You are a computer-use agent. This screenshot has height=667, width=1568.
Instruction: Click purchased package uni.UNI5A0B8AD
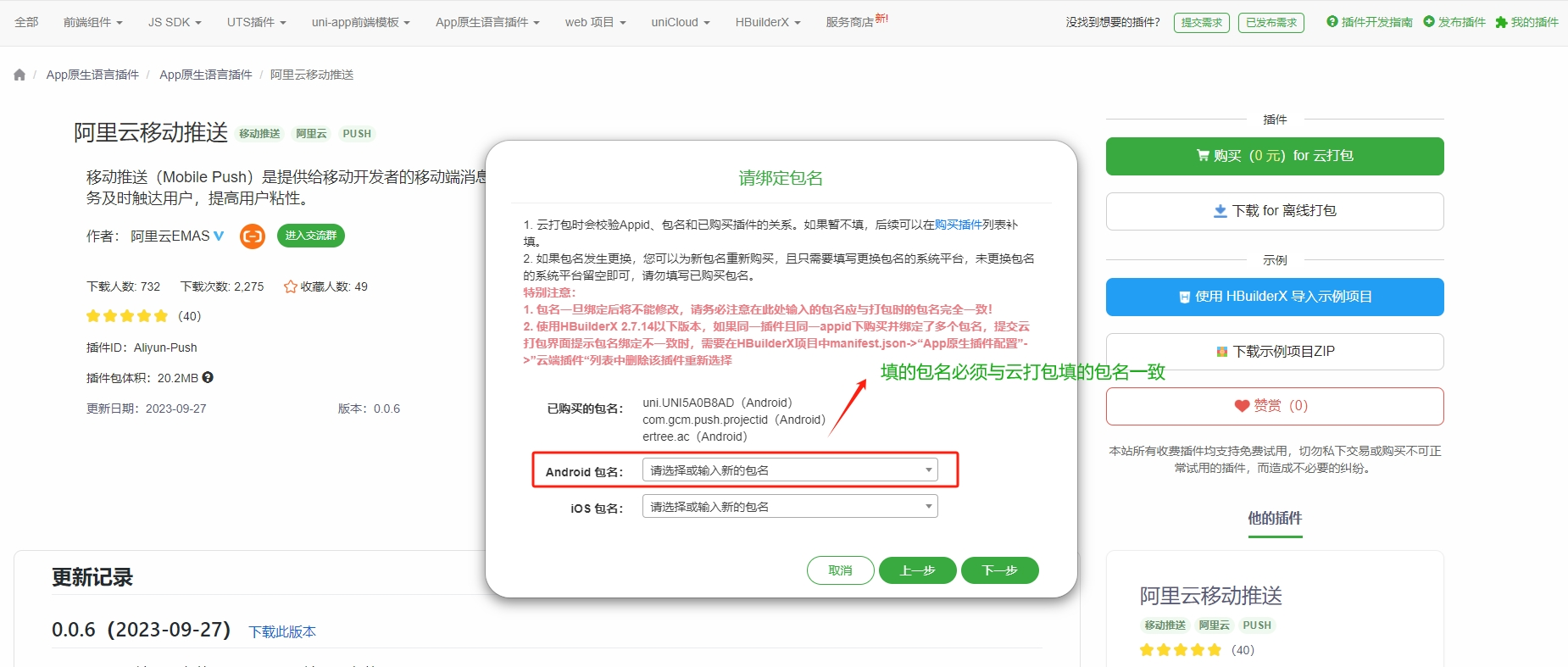pyautogui.click(x=717, y=403)
